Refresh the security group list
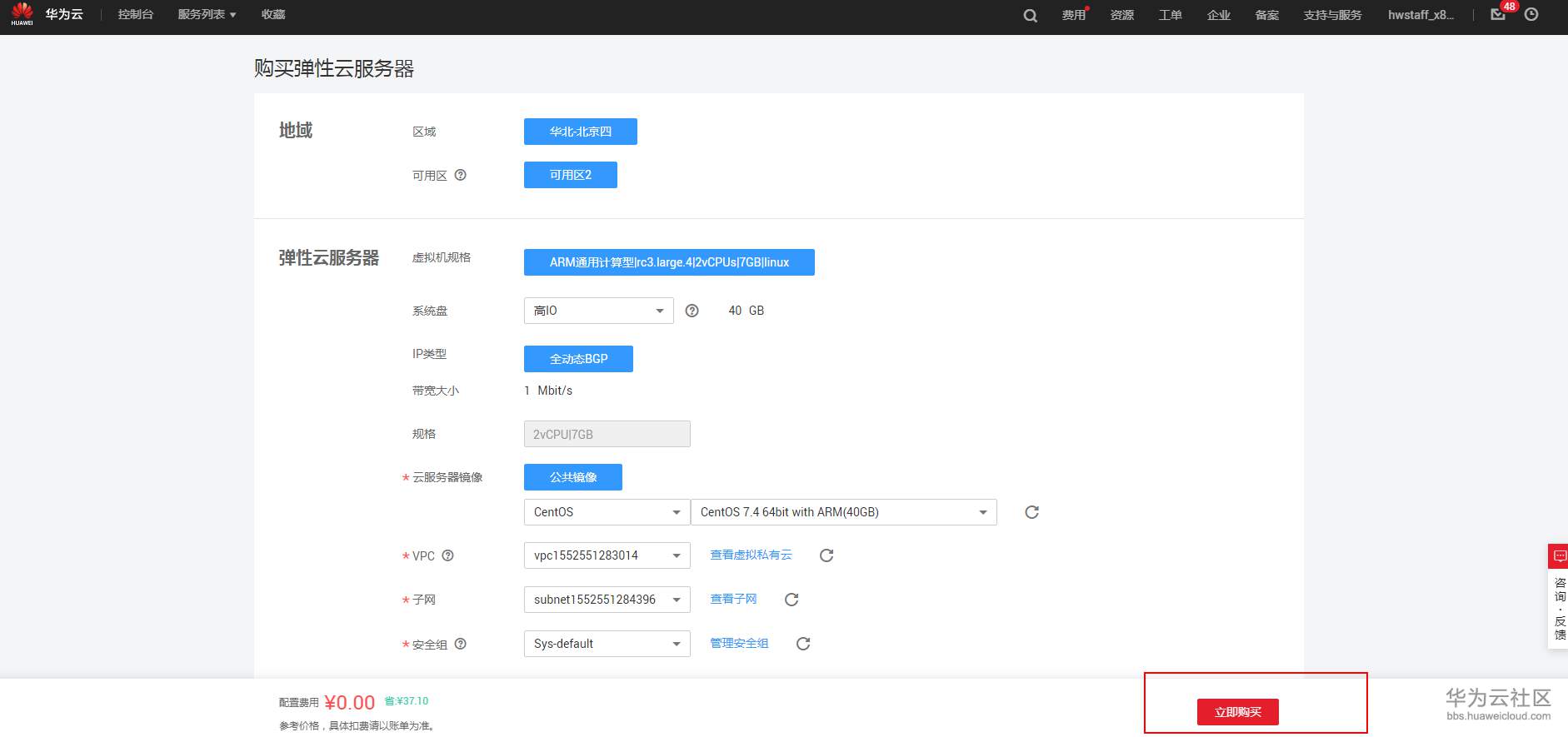Image resolution: width=1568 pixels, height=737 pixels. pos(803,644)
